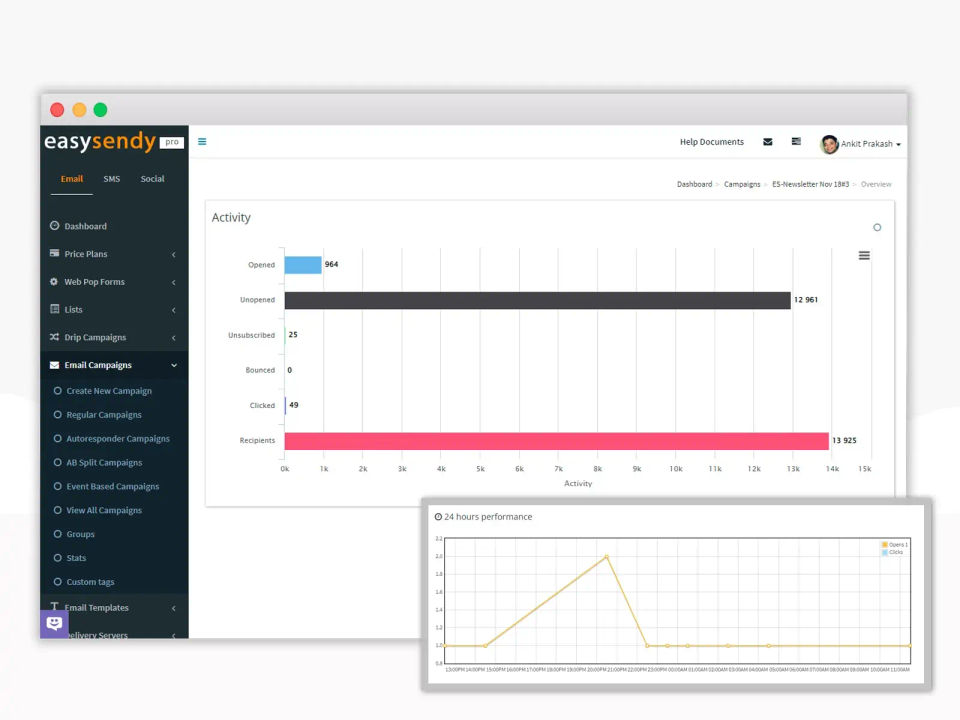The height and width of the screenshot is (720, 960).
Task: Collapse the Email Campaigns section
Action: [114, 365]
